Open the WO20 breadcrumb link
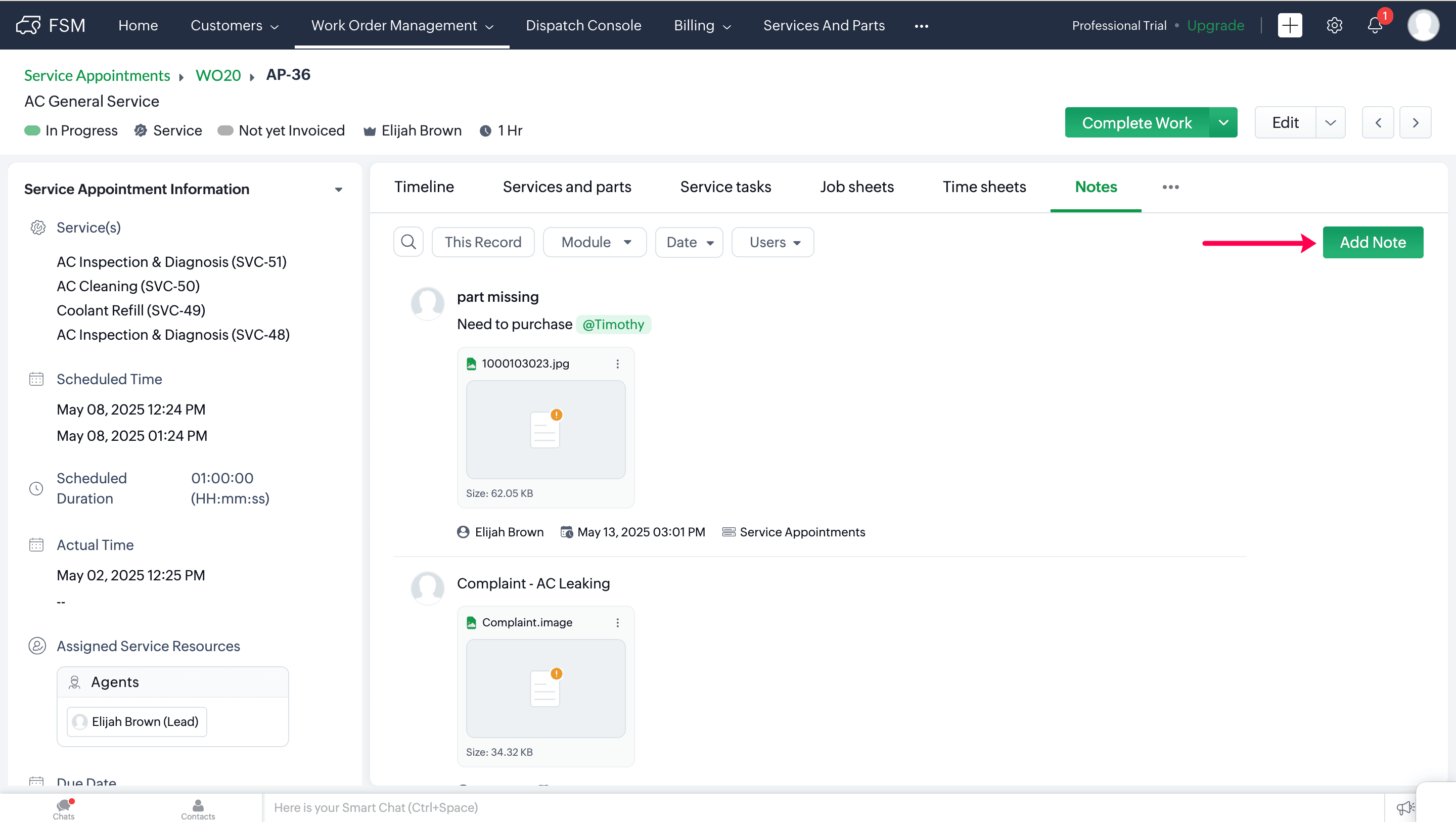The height and width of the screenshot is (822, 1456). click(x=218, y=75)
